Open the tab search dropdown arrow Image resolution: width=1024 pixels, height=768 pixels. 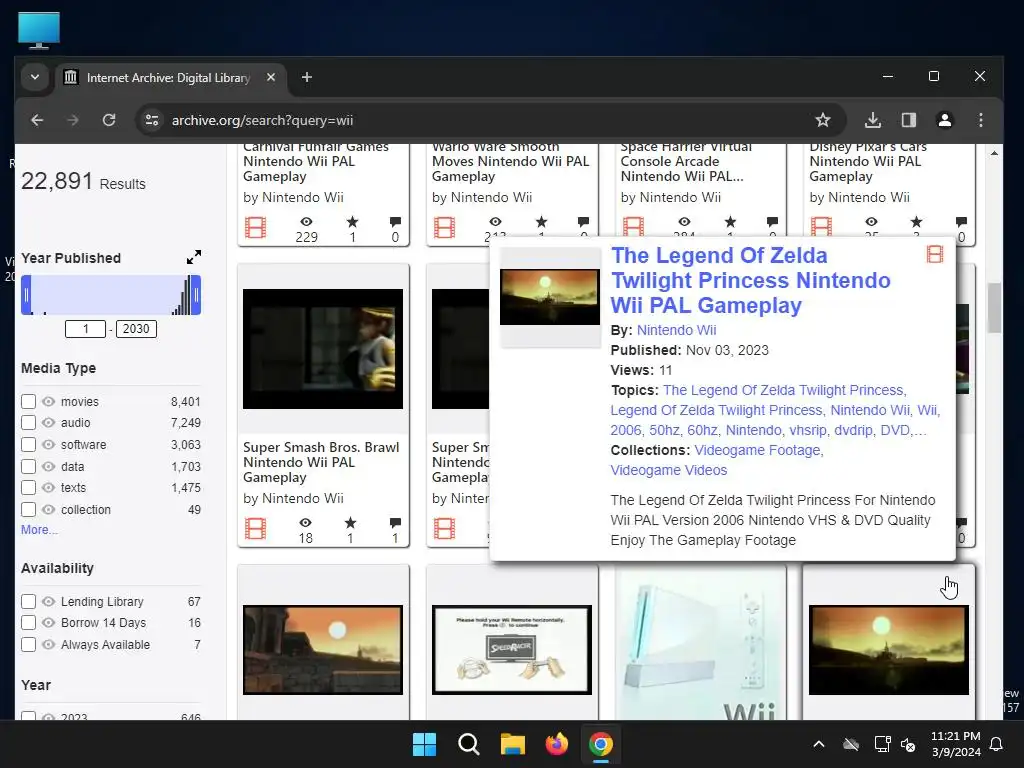pyautogui.click(x=35, y=77)
